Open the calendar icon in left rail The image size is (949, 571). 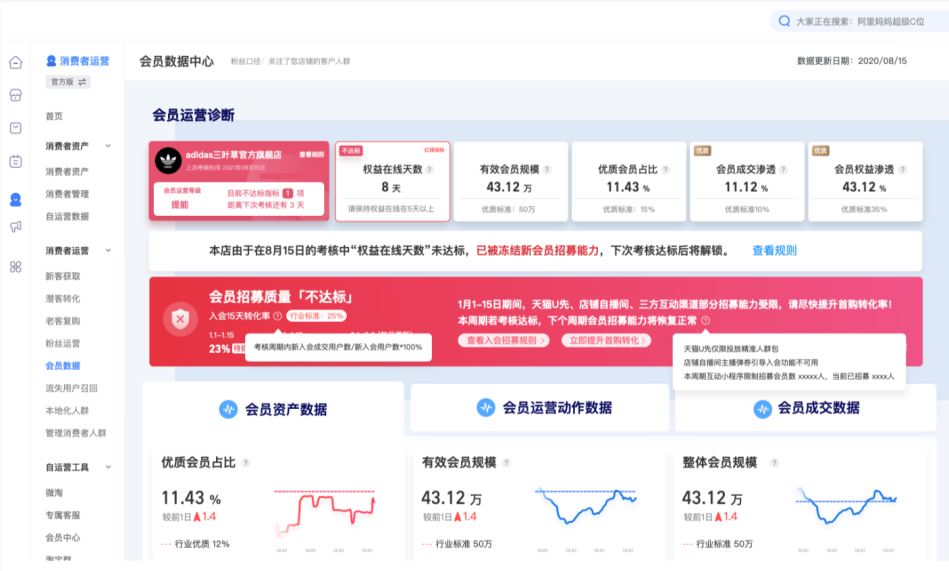tap(16, 161)
